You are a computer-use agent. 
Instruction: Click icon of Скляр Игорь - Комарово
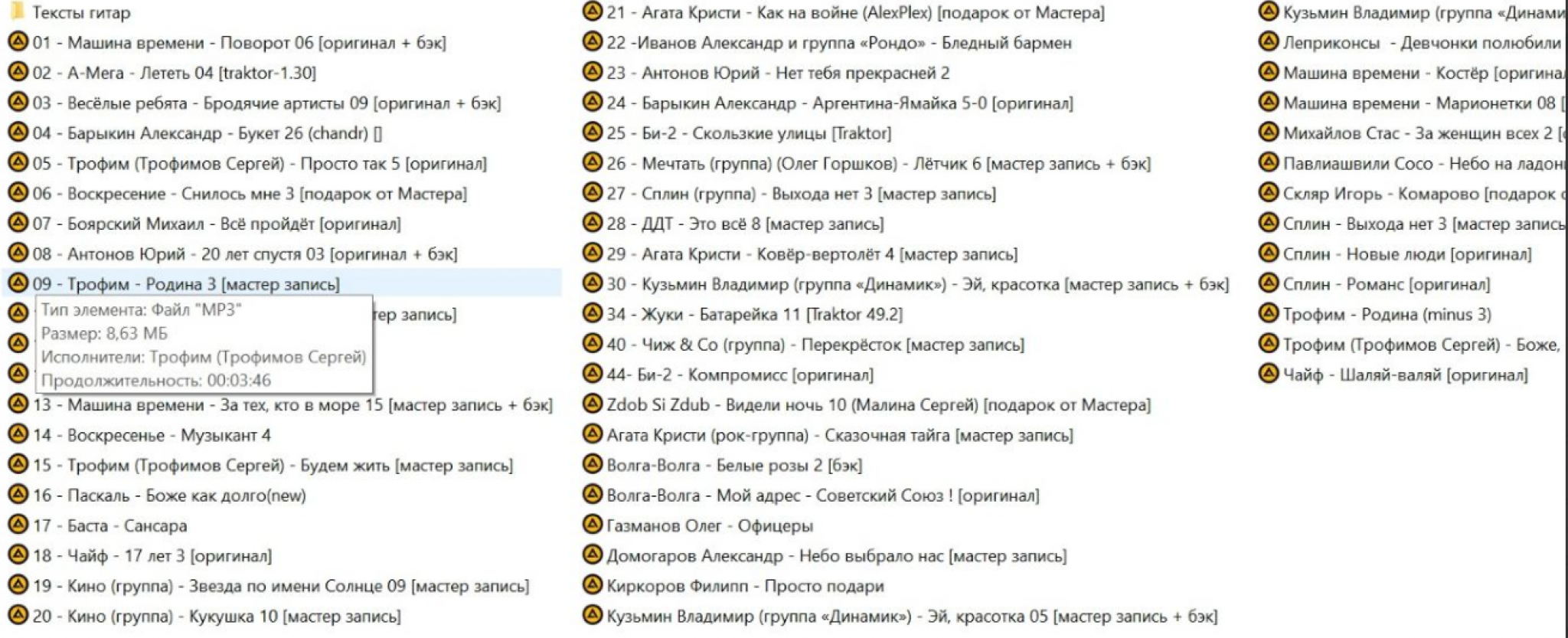(x=1269, y=192)
